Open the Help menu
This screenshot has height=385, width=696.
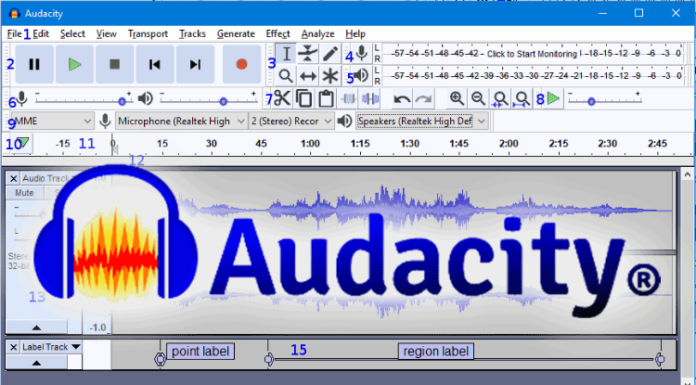click(355, 34)
